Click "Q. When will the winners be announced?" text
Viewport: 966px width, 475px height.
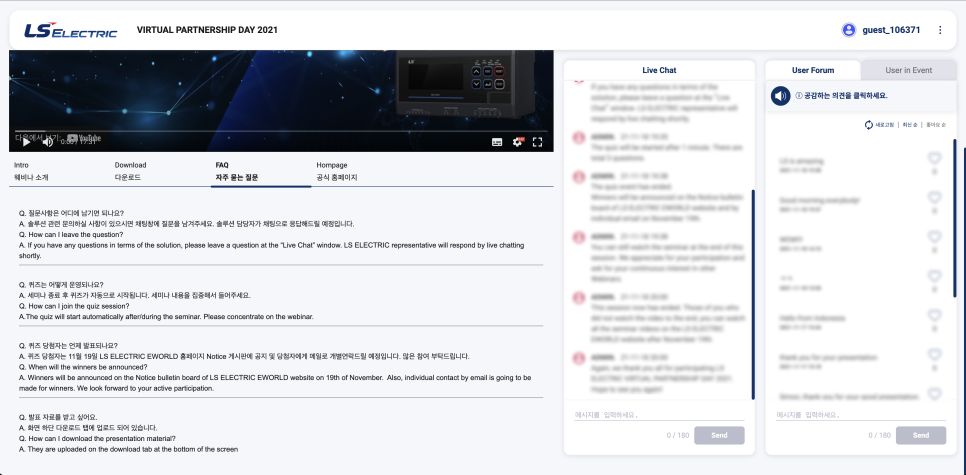click(x=83, y=367)
